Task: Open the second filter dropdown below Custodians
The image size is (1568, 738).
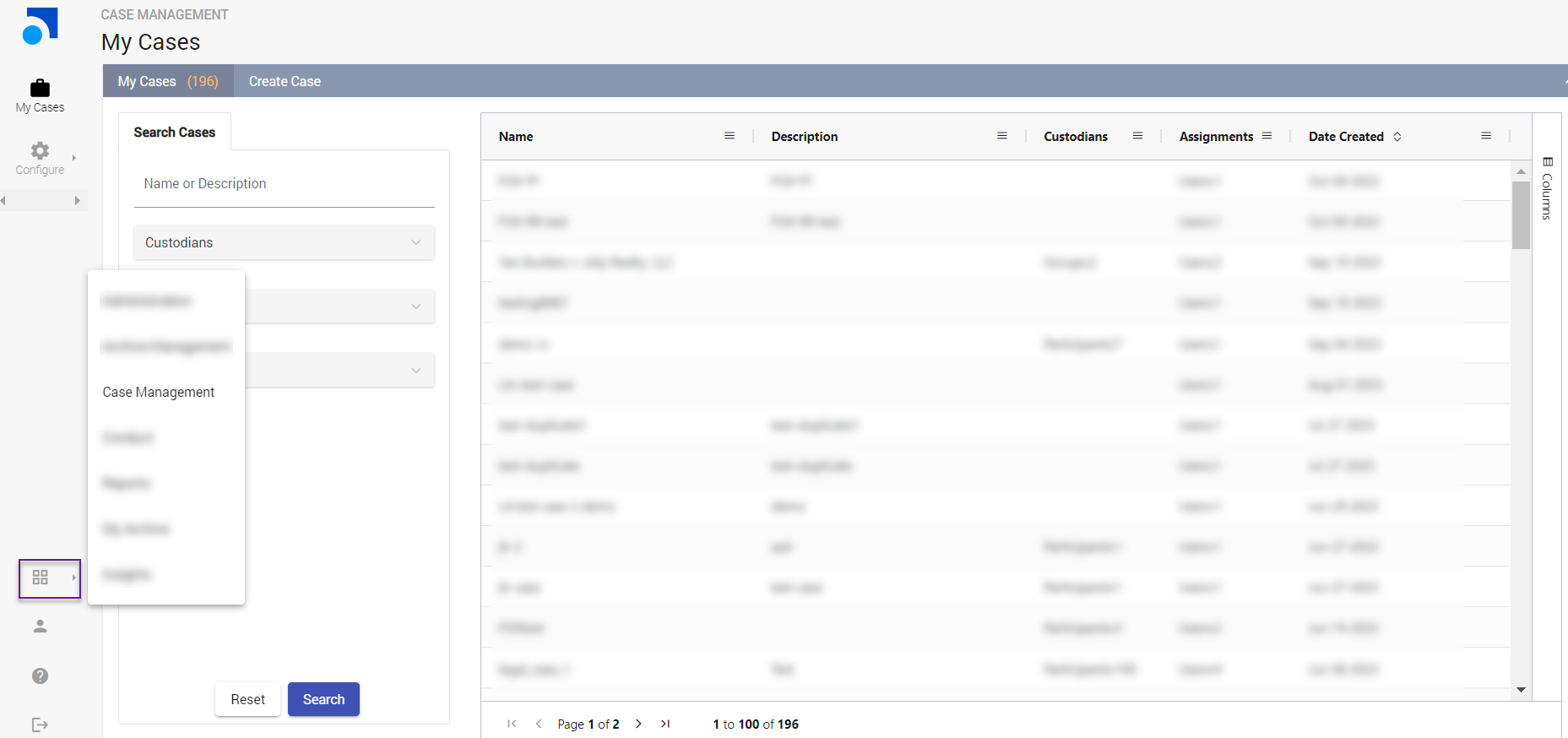Action: coord(339,306)
